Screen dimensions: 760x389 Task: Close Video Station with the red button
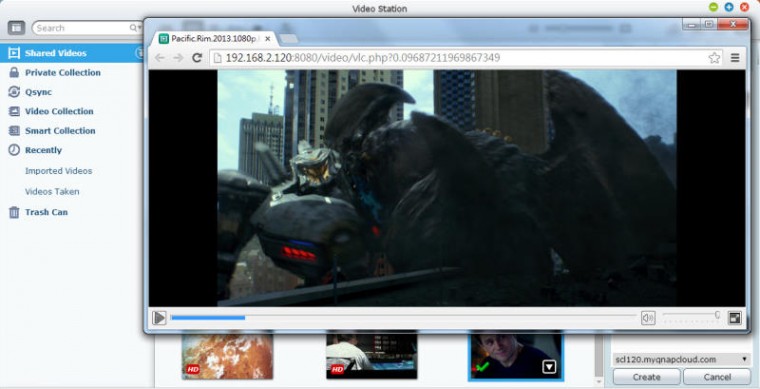(744, 7)
